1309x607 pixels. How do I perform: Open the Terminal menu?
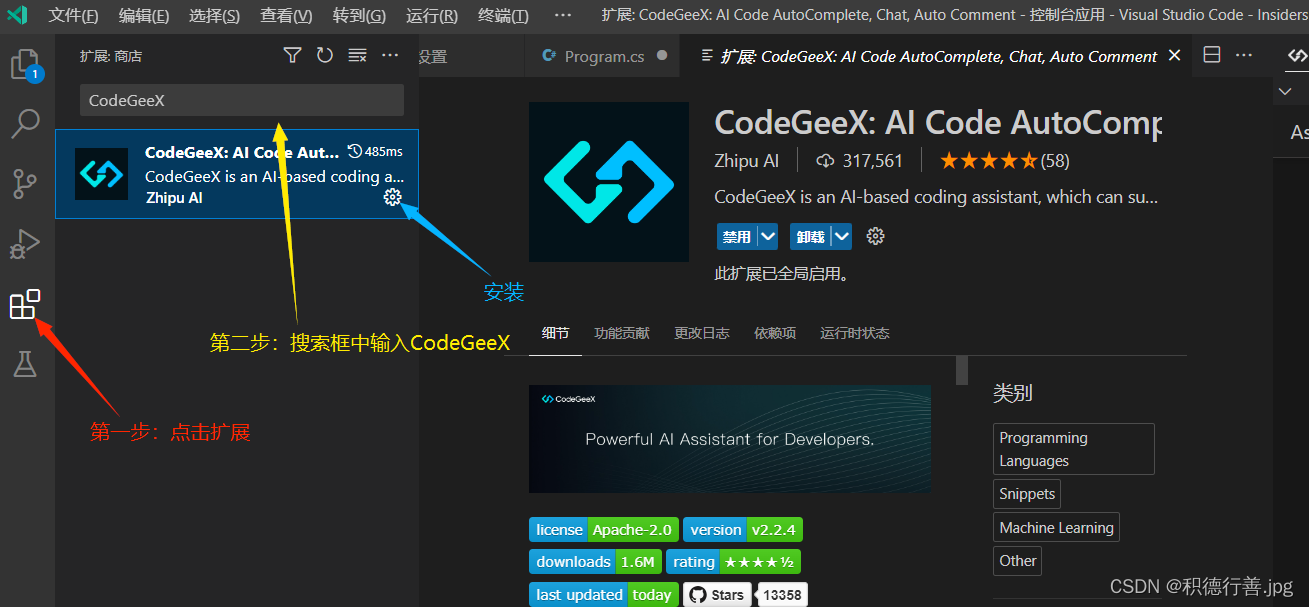click(x=503, y=16)
